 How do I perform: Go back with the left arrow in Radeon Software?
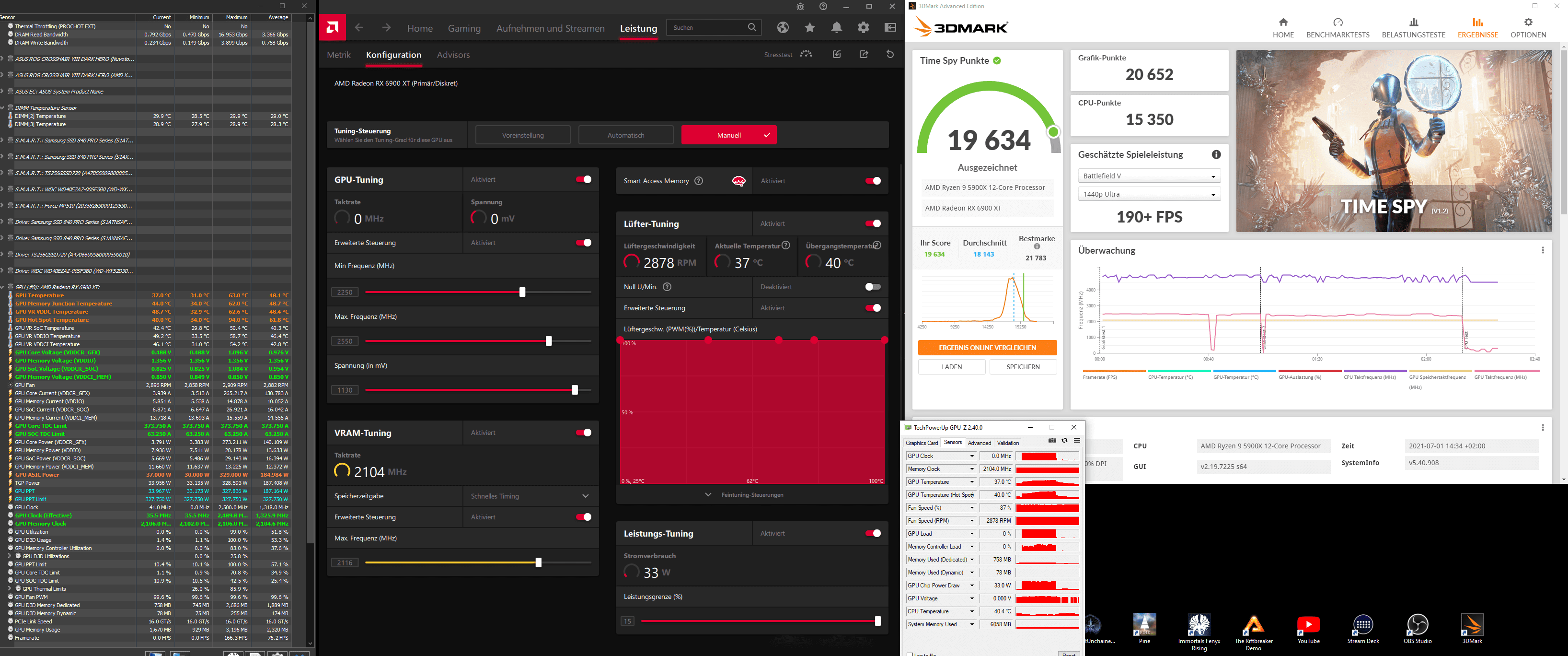tap(359, 27)
